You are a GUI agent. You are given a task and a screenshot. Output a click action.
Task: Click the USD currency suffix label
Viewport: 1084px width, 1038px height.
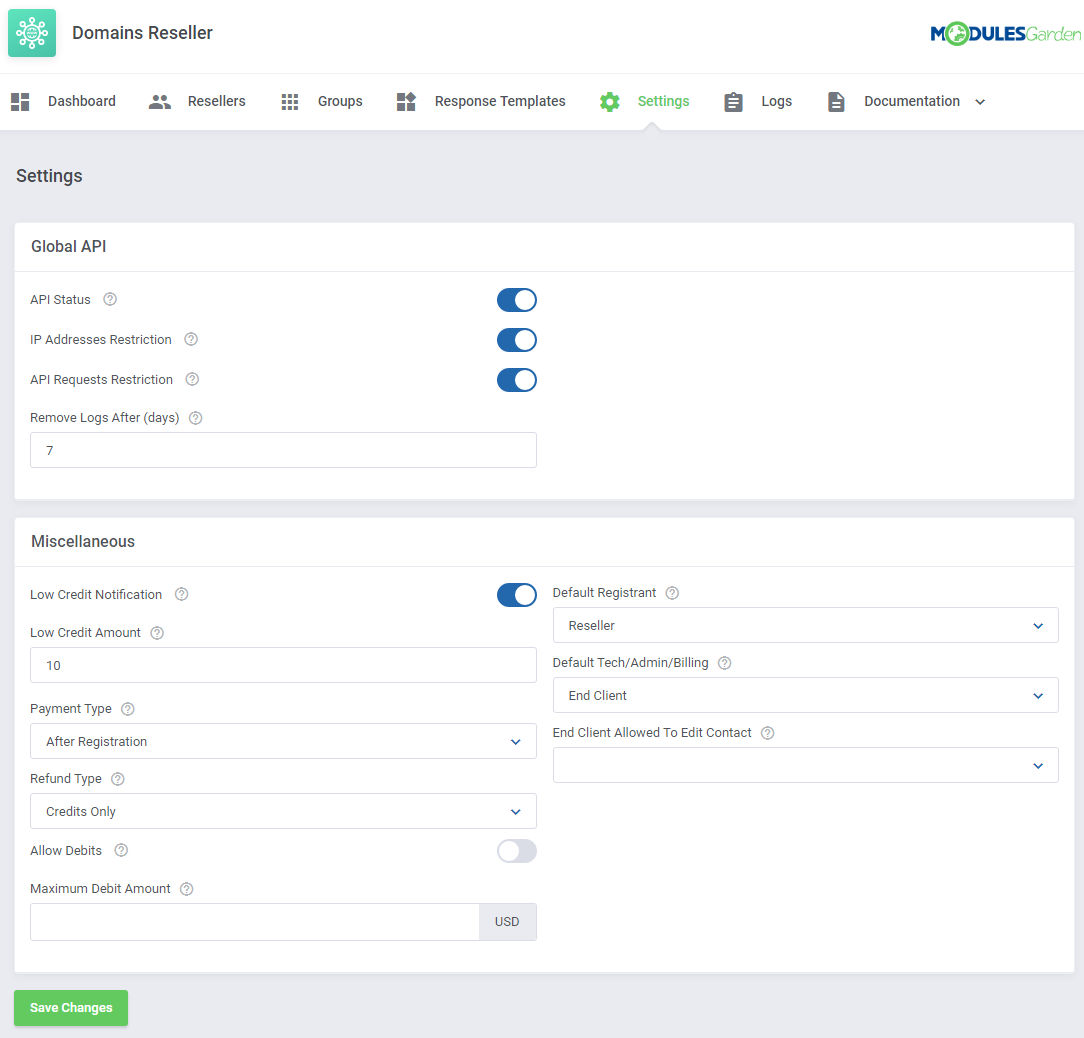coord(507,922)
